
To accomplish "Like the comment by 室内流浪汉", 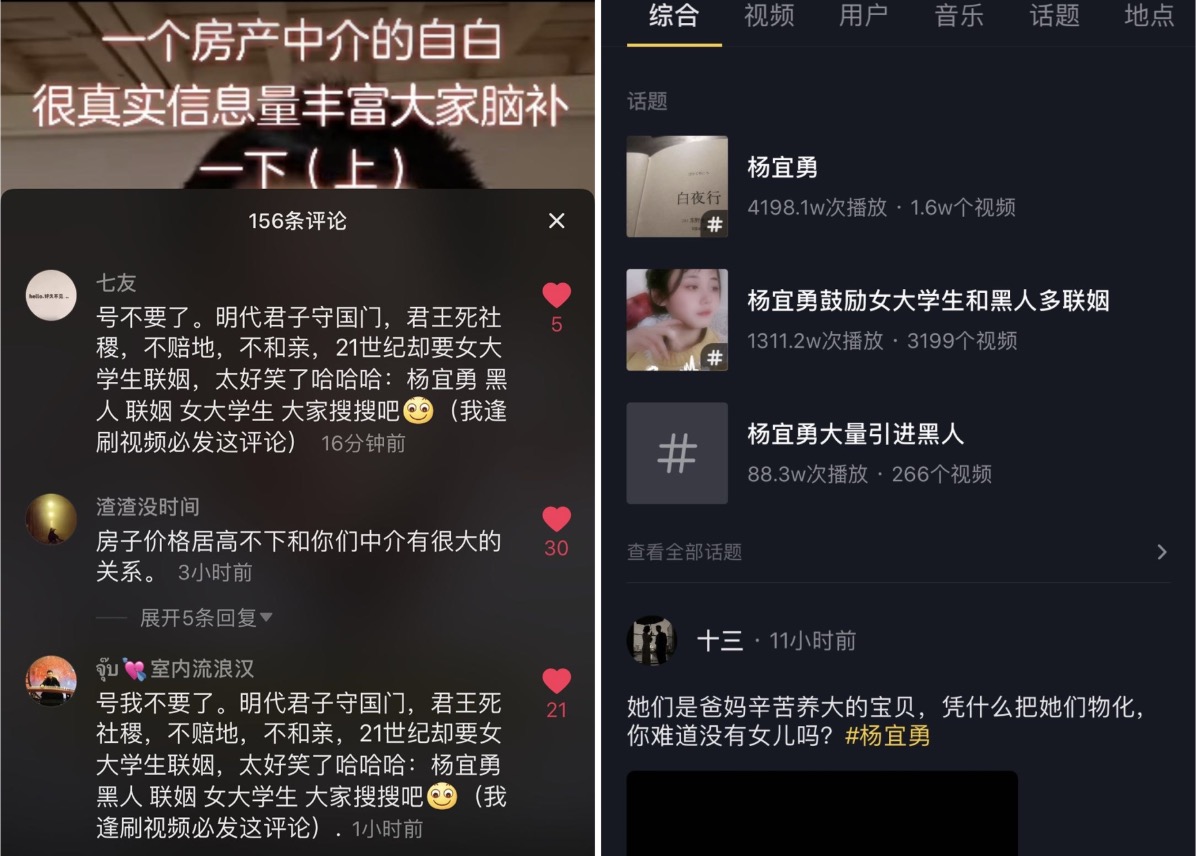I will coord(556,681).
